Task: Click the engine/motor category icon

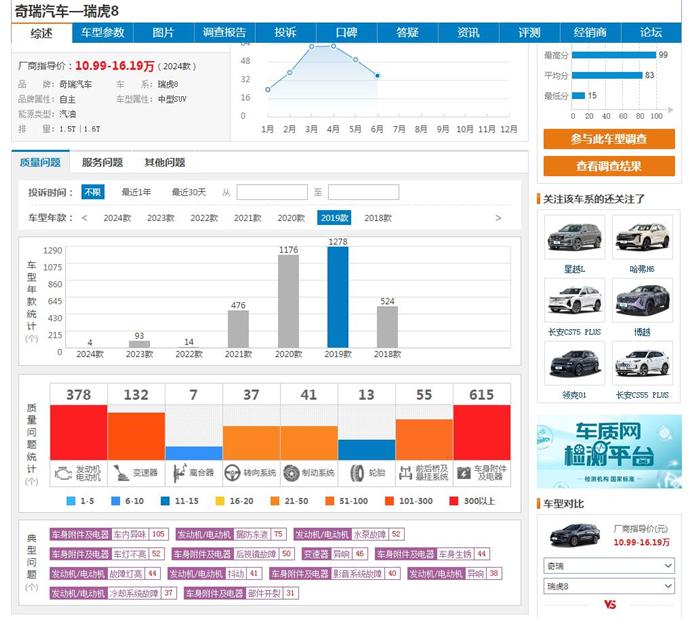Action: [63, 473]
